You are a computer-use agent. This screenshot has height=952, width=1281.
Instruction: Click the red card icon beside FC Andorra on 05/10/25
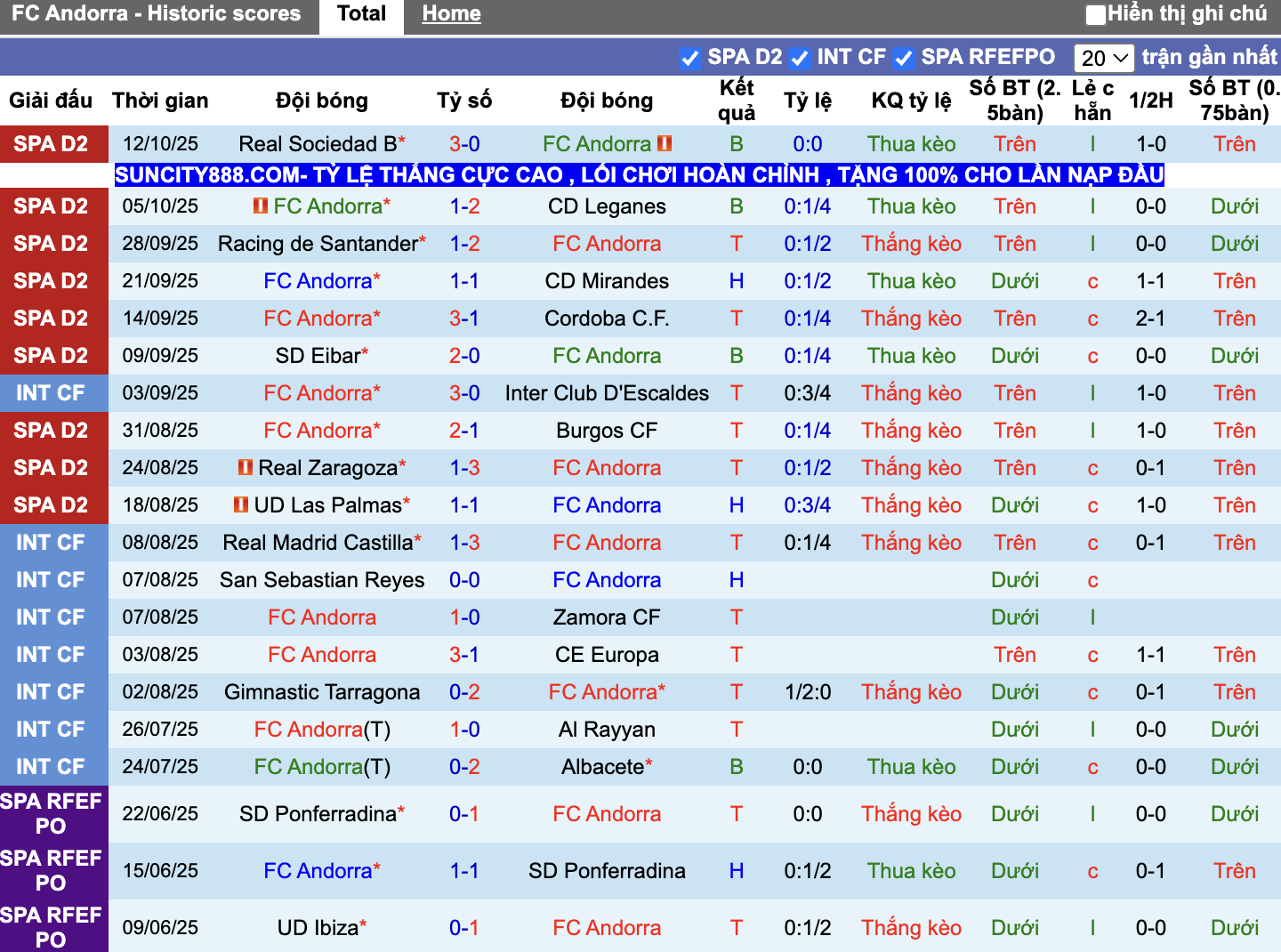(261, 206)
